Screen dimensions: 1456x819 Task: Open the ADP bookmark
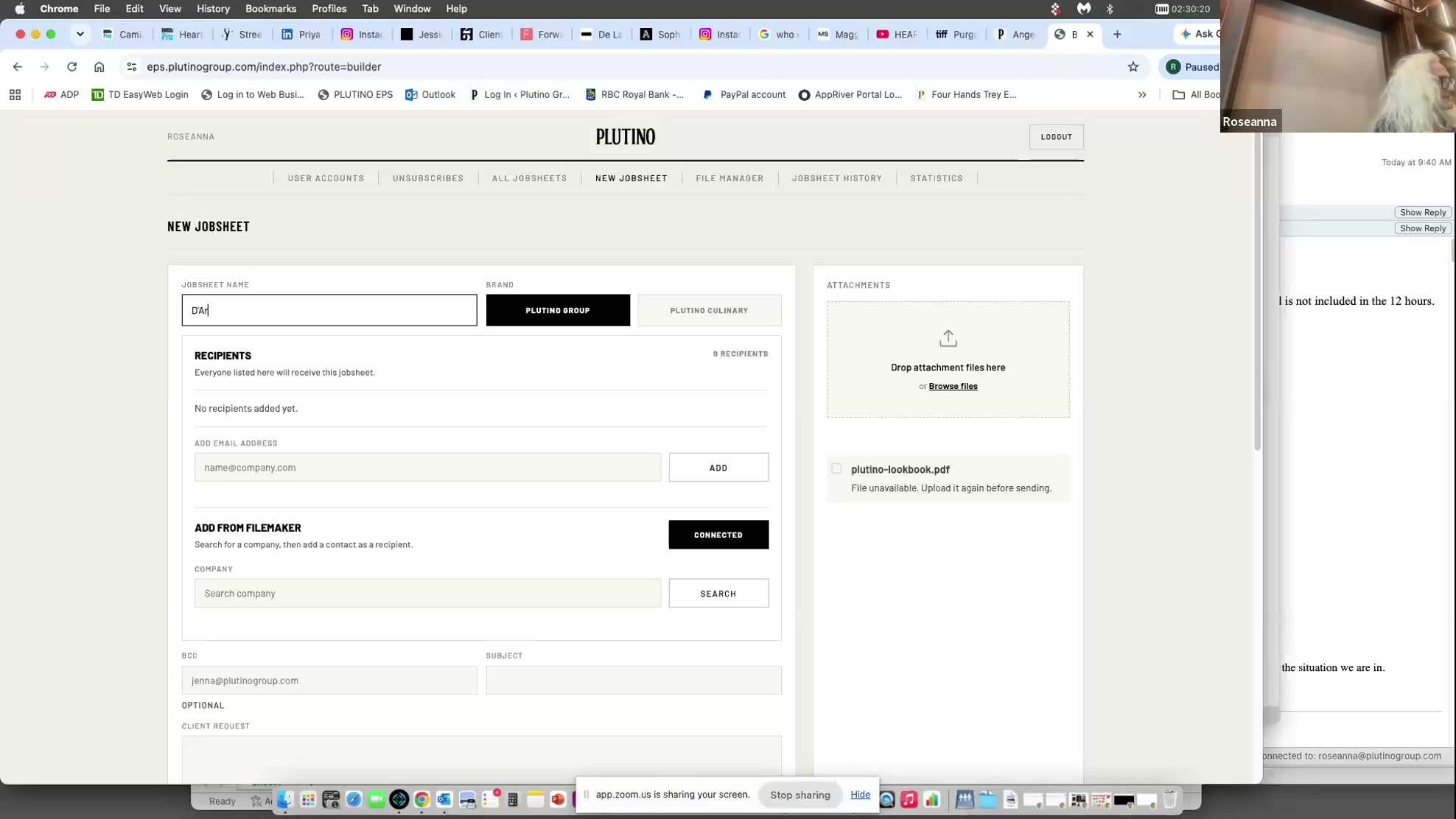tap(61, 94)
